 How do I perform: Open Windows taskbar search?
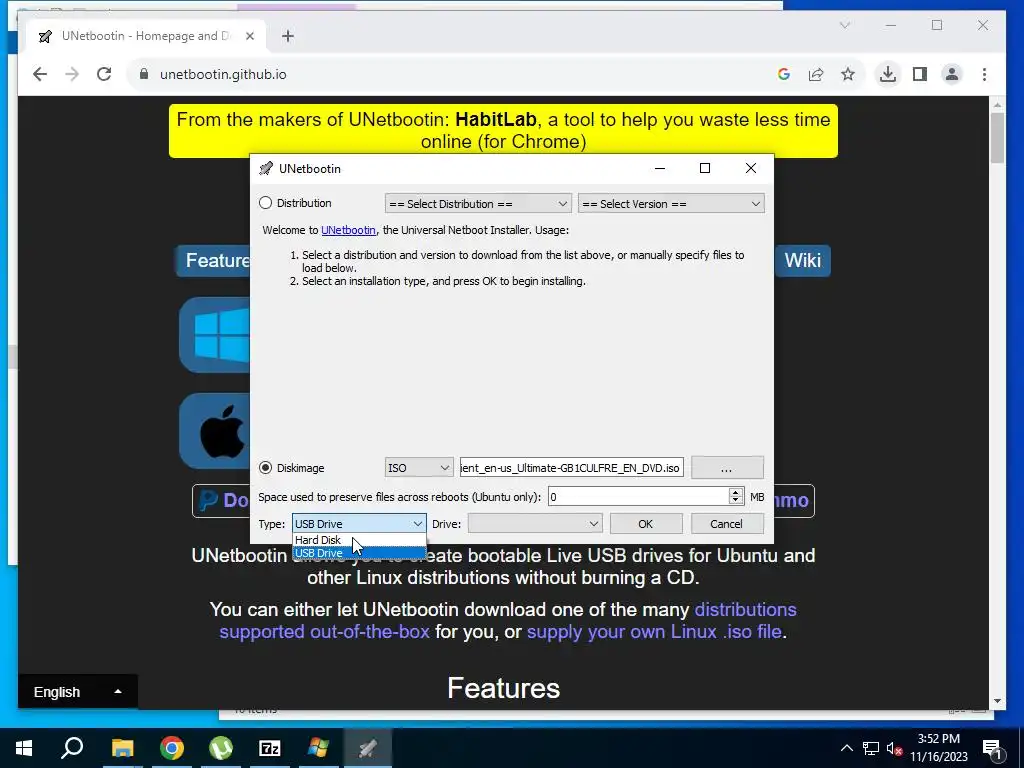[72, 748]
